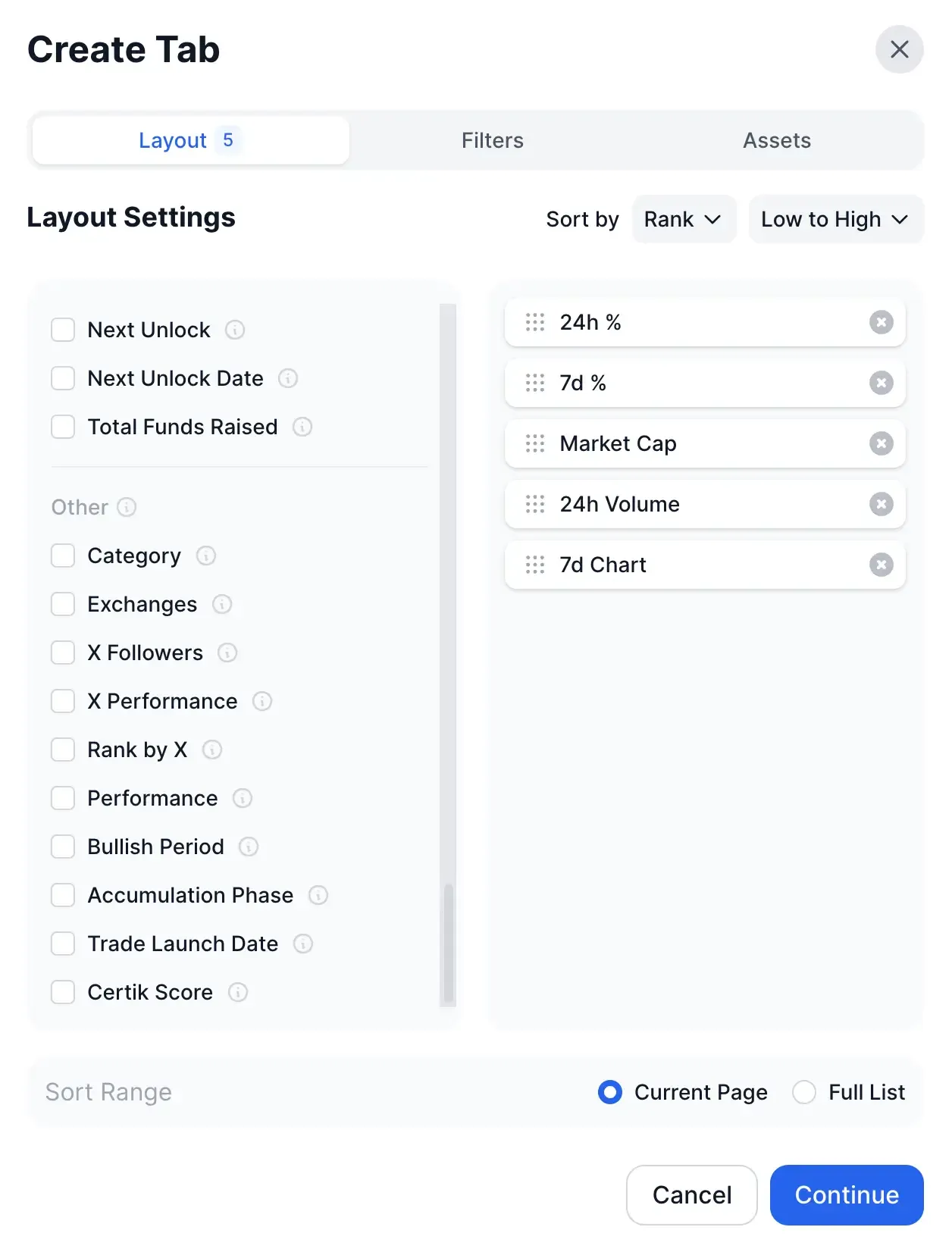The width and height of the screenshot is (952, 1252).
Task: Click the drag handle beside "24h Volume"
Action: tap(535, 504)
